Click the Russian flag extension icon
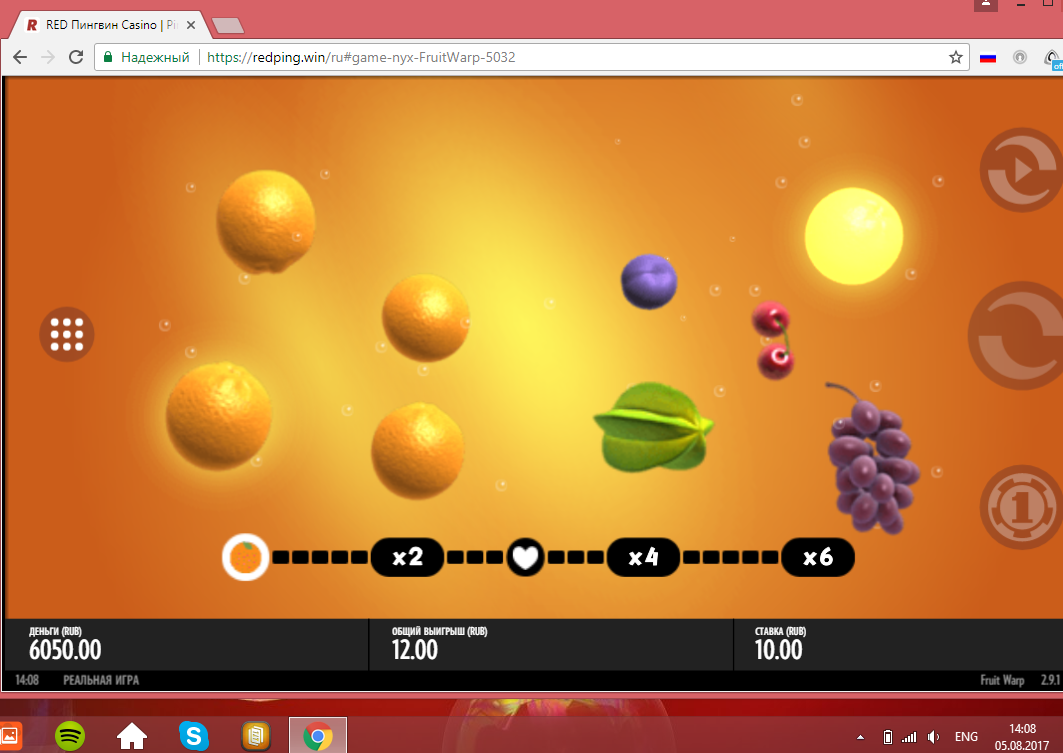Viewport: 1063px width, 753px height. (988, 58)
